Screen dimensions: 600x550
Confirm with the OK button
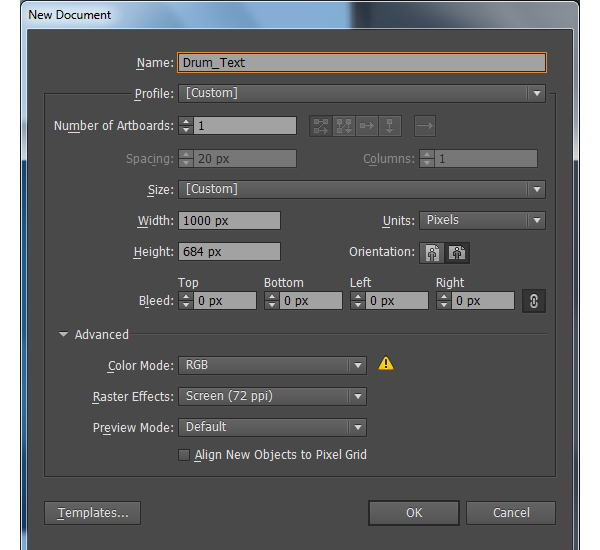click(414, 513)
